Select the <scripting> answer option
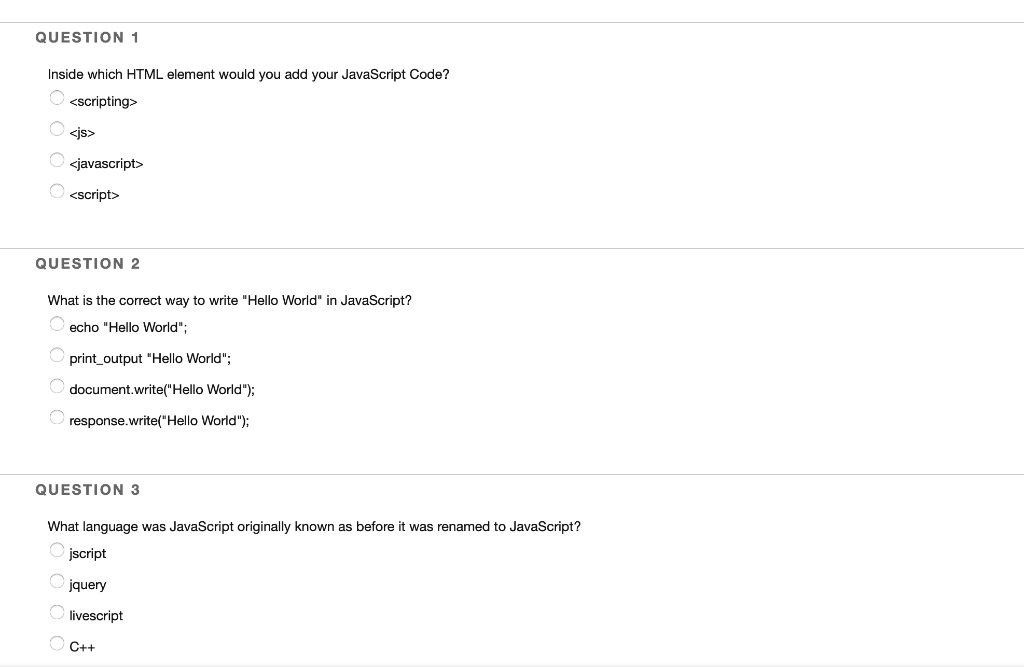Viewport: 1024px width, 667px height. pos(57,97)
